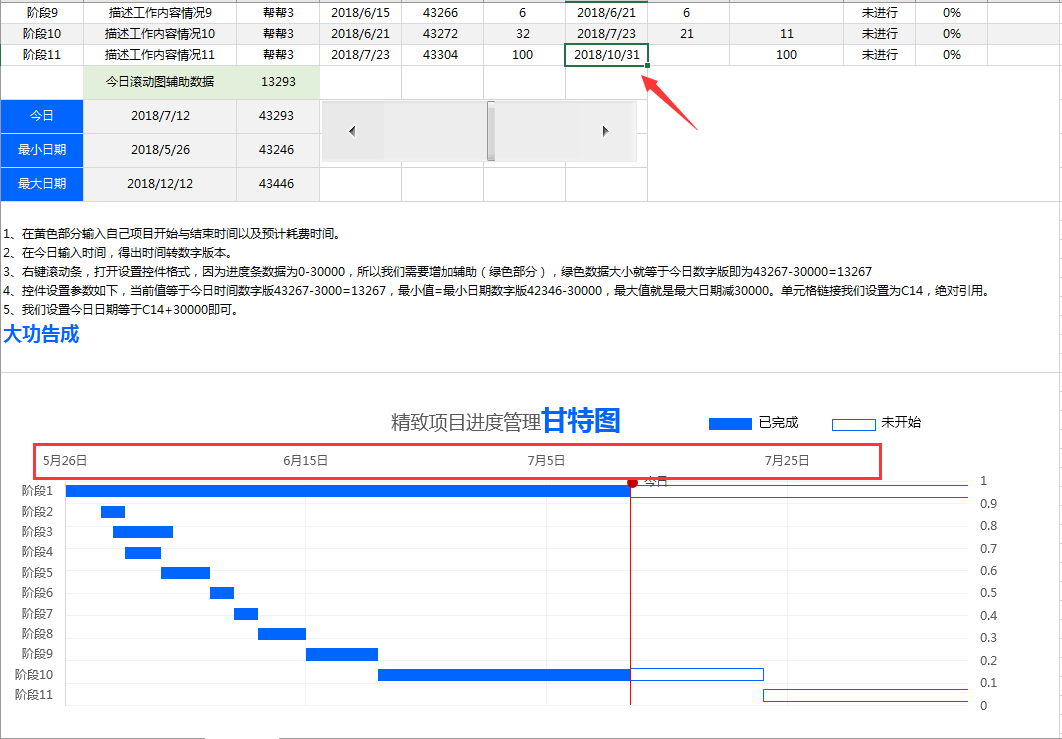This screenshot has width=1062, height=739.
Task: Click axis label 7月5日
Action: (x=546, y=461)
